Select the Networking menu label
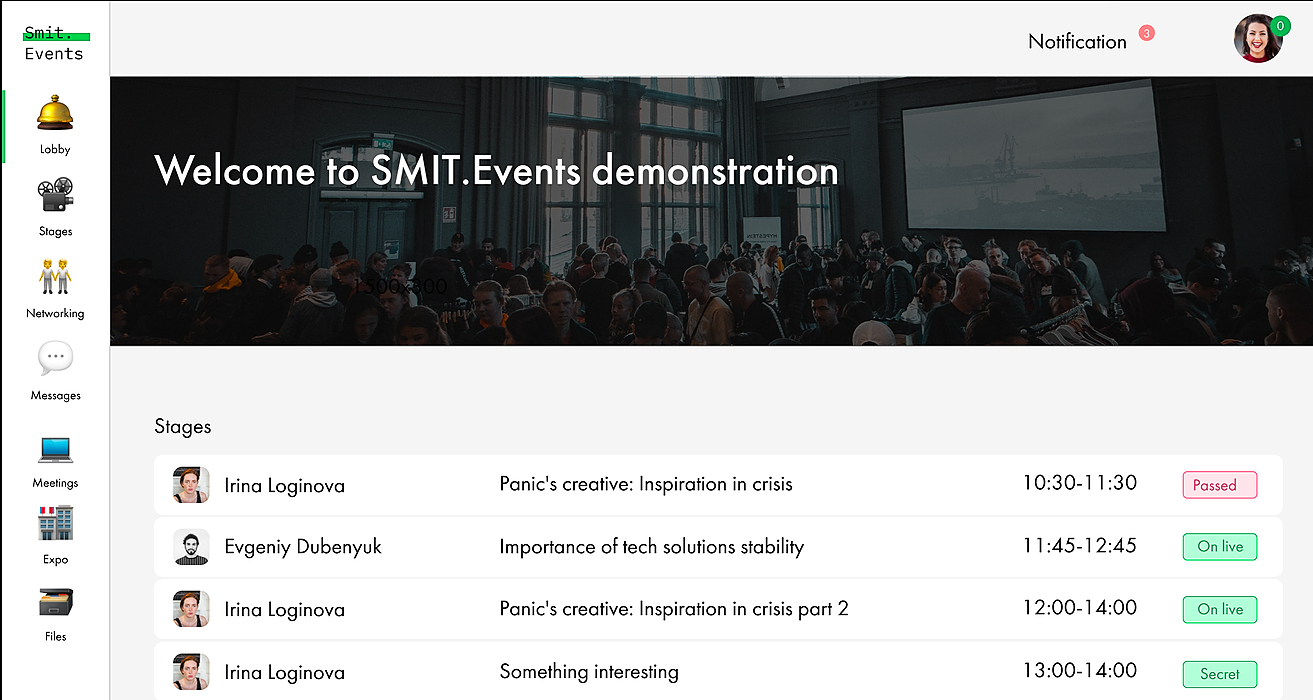The height and width of the screenshot is (700, 1313). tap(55, 314)
